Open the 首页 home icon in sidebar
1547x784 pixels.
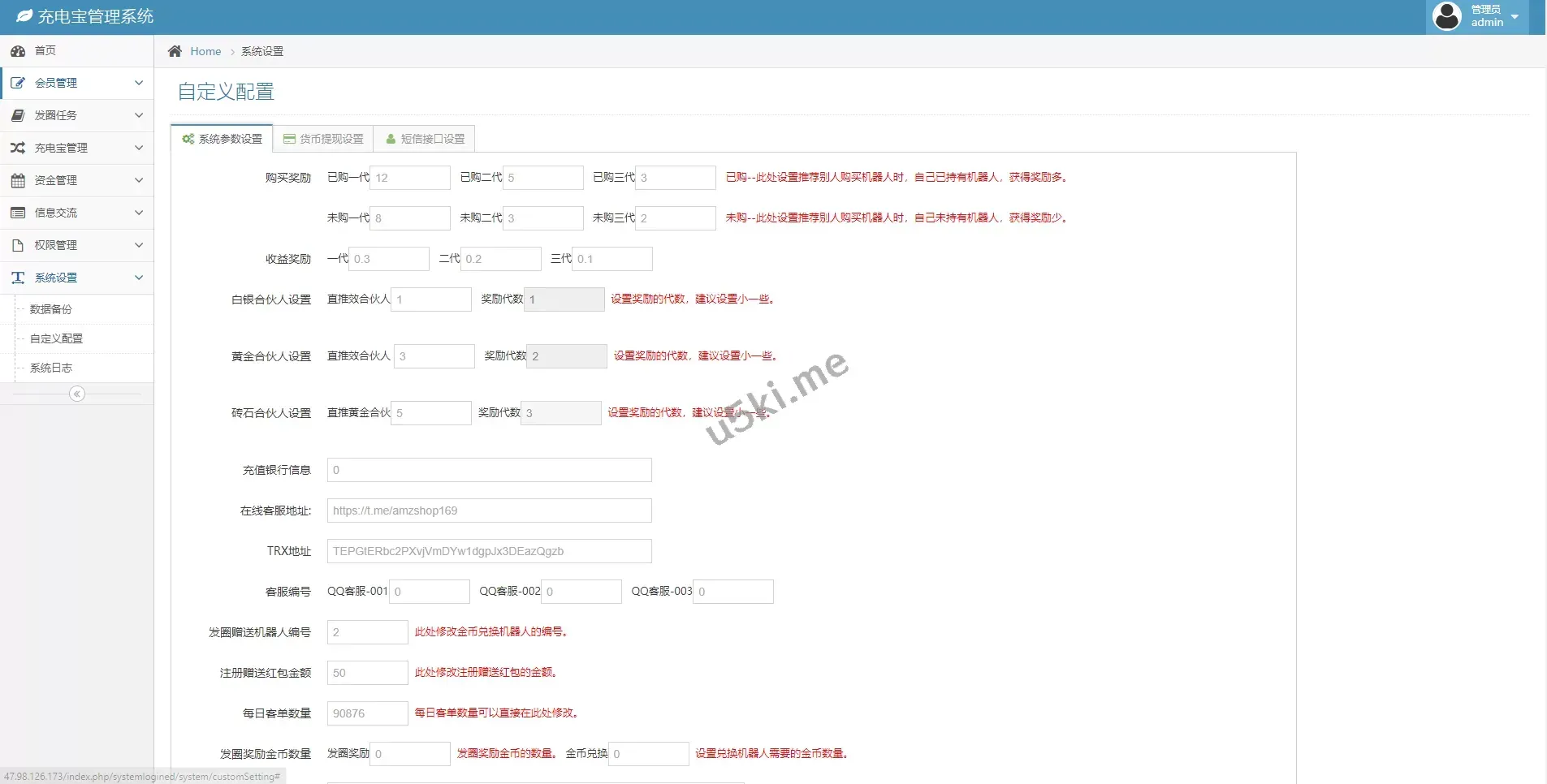pyautogui.click(x=18, y=50)
